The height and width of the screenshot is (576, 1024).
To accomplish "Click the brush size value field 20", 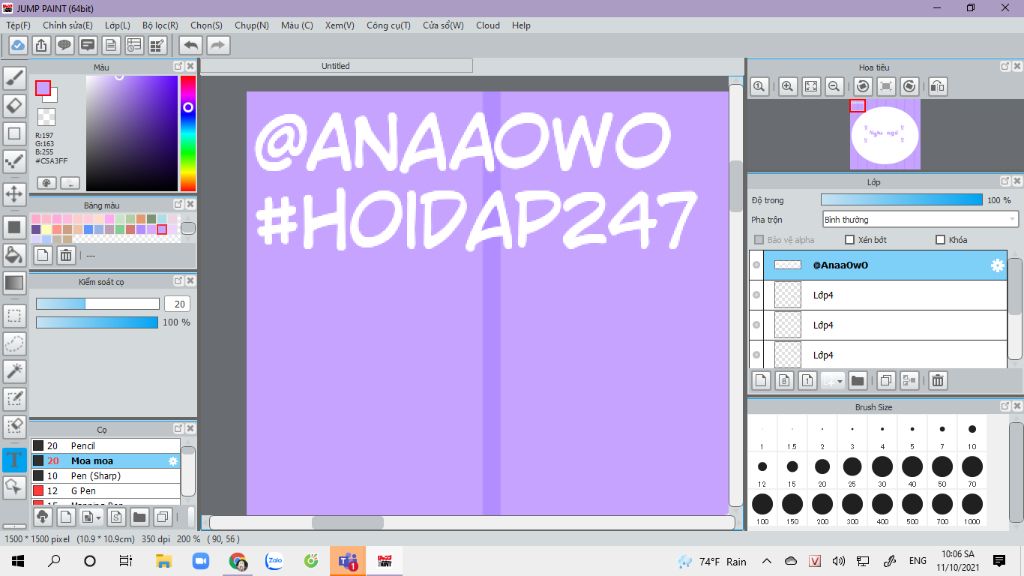I will pos(178,304).
